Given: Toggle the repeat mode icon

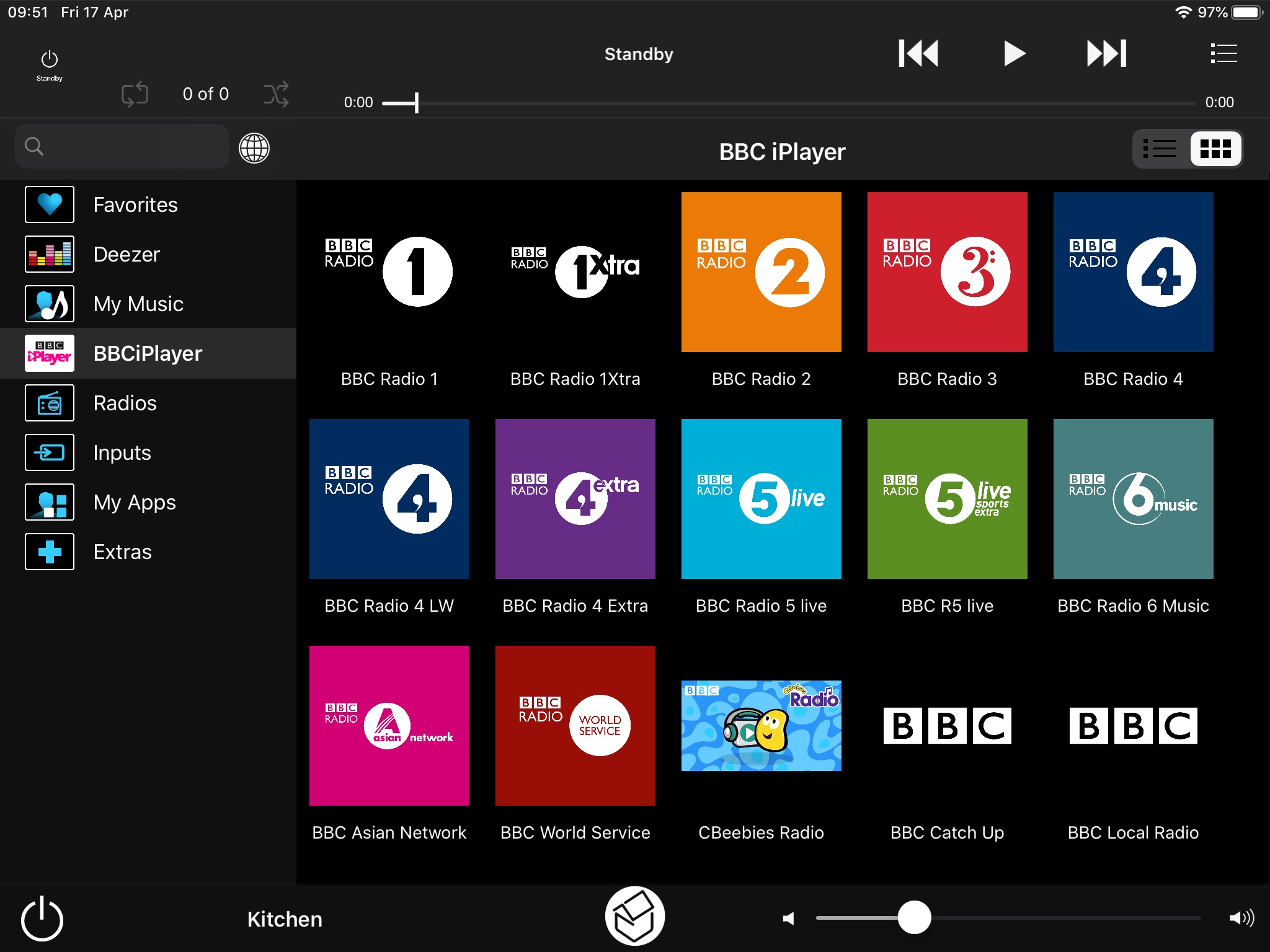Looking at the screenshot, I should click(135, 94).
